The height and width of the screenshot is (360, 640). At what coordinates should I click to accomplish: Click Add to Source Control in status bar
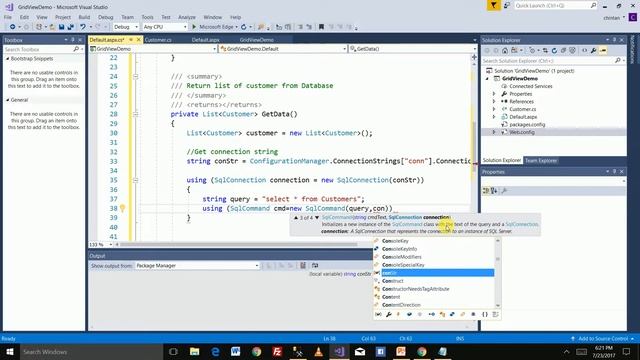603,338
